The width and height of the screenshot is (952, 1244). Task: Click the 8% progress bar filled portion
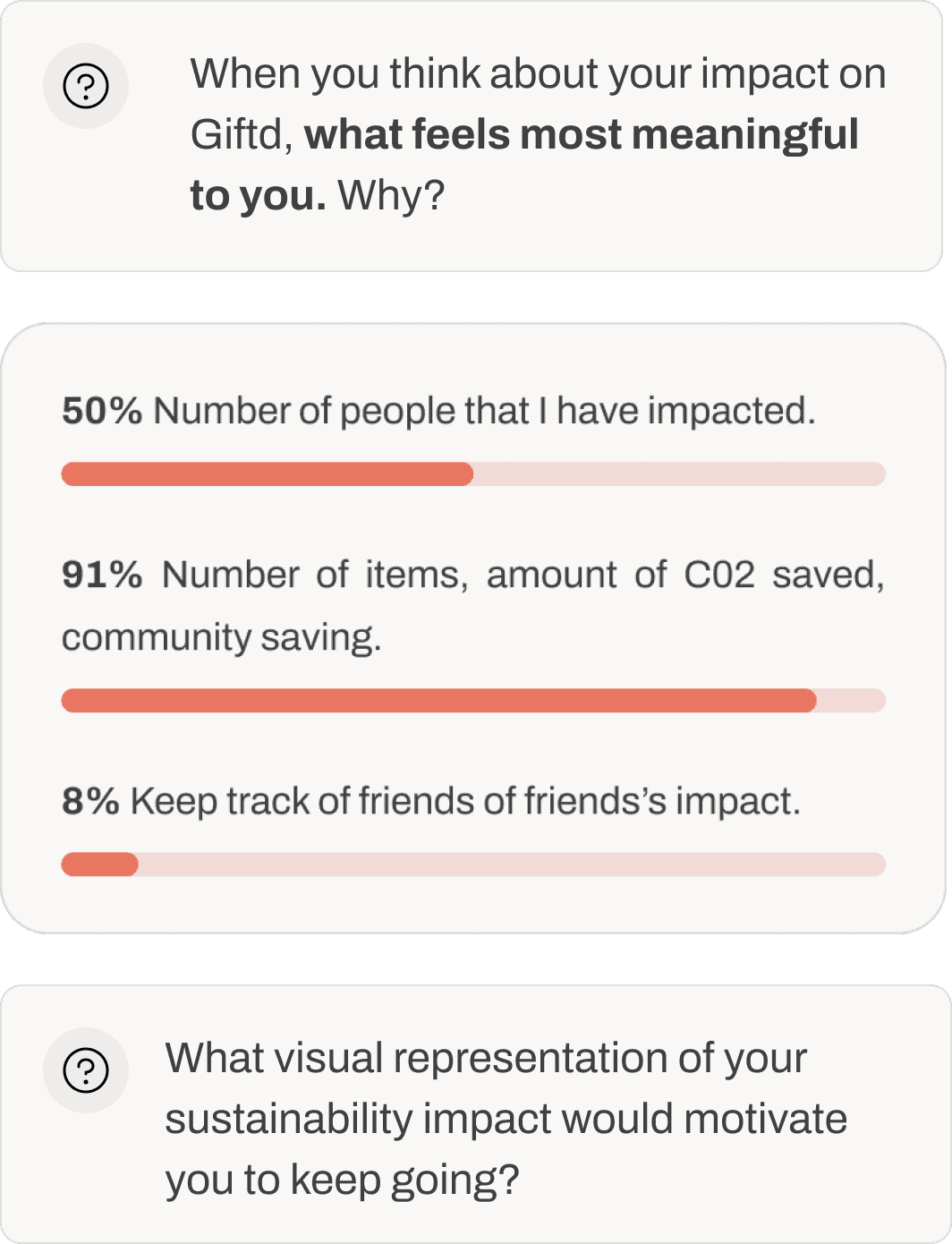tap(99, 865)
